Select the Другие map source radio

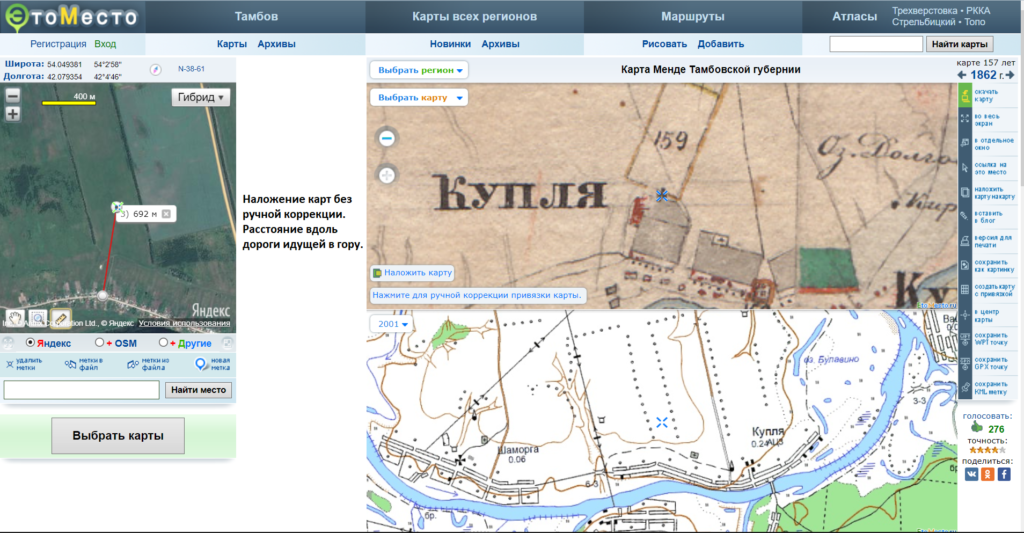click(x=163, y=343)
